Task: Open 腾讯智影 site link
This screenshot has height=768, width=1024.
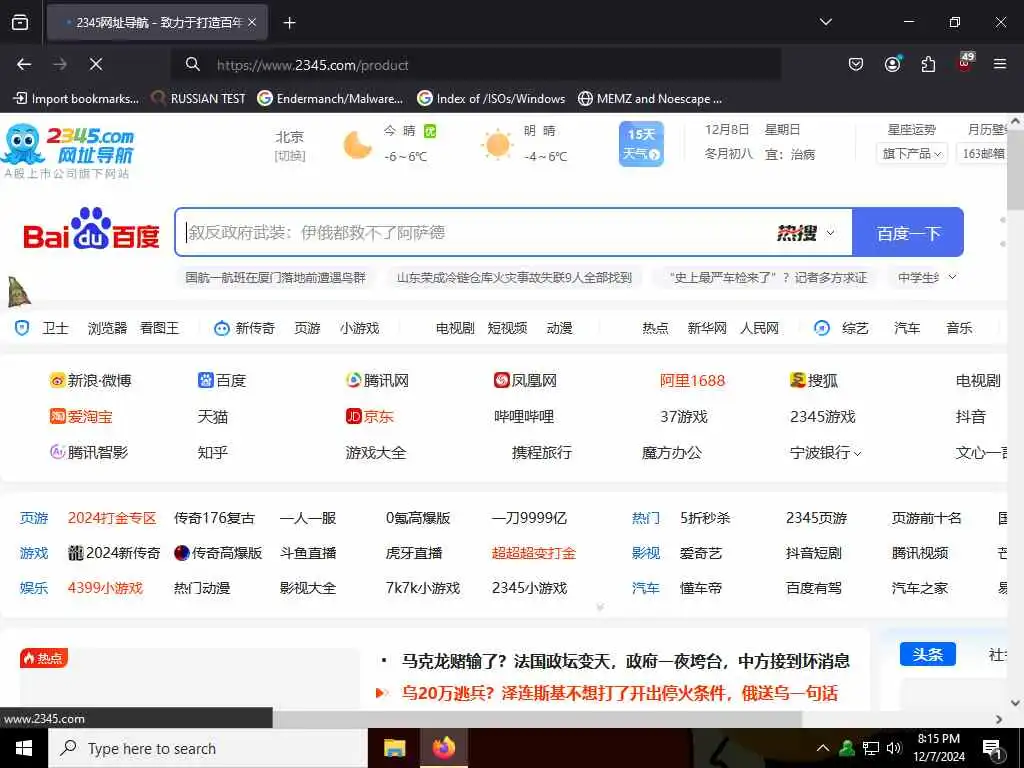Action: 89,452
